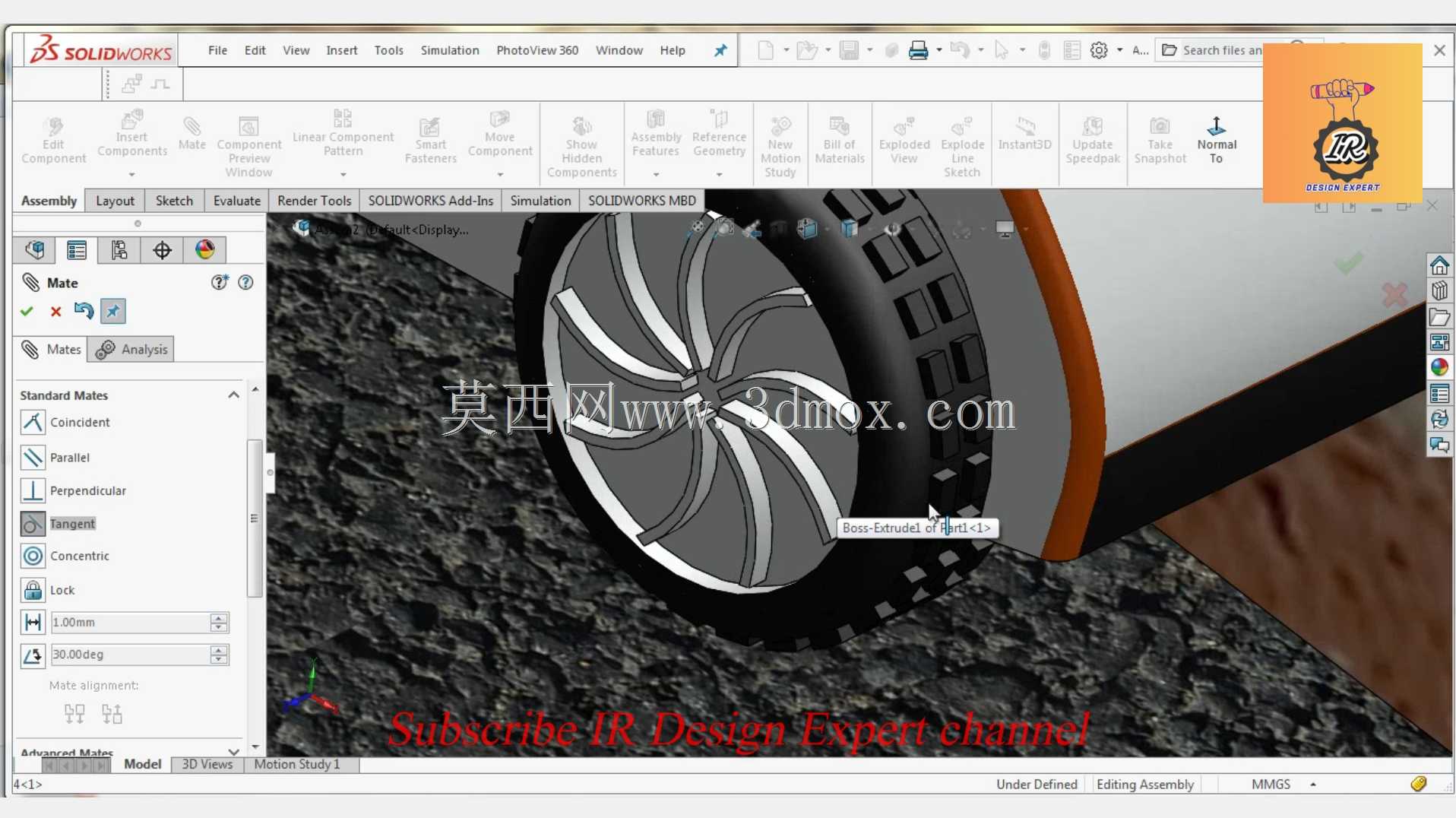Switch to the Evaluate tab
Image resolution: width=1456 pixels, height=818 pixels.
click(236, 201)
